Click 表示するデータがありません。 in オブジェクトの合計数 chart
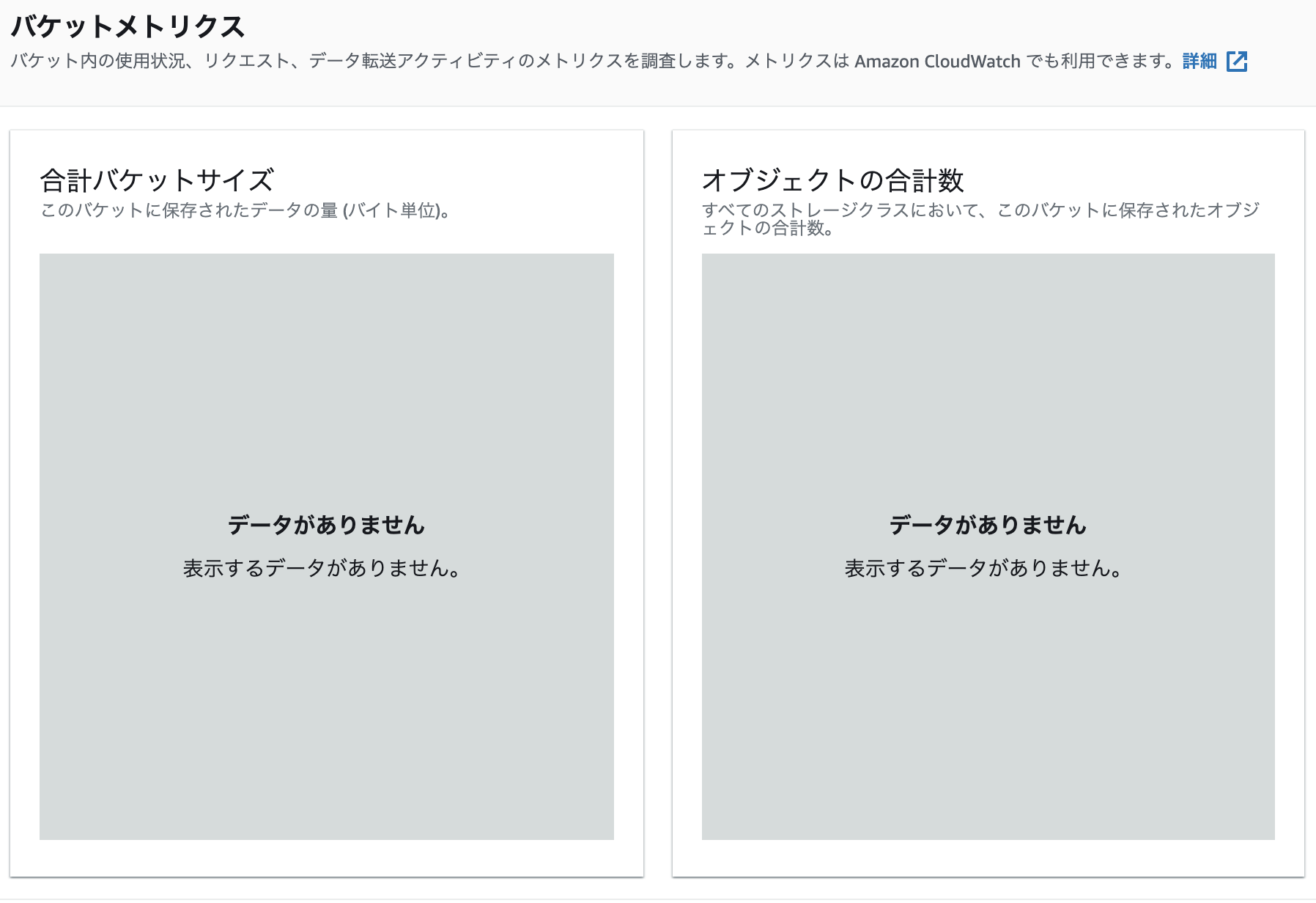 pos(984,568)
